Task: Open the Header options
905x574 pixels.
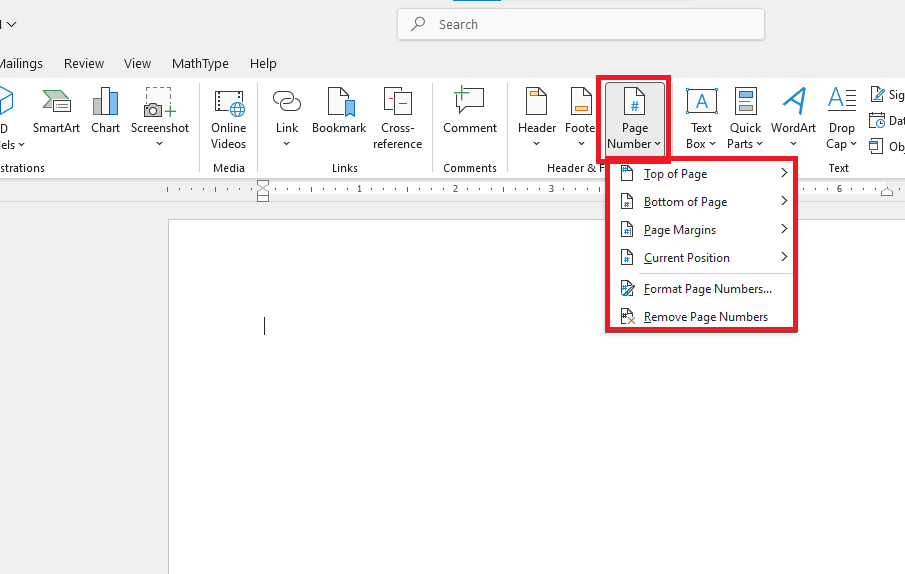Action: [537, 118]
